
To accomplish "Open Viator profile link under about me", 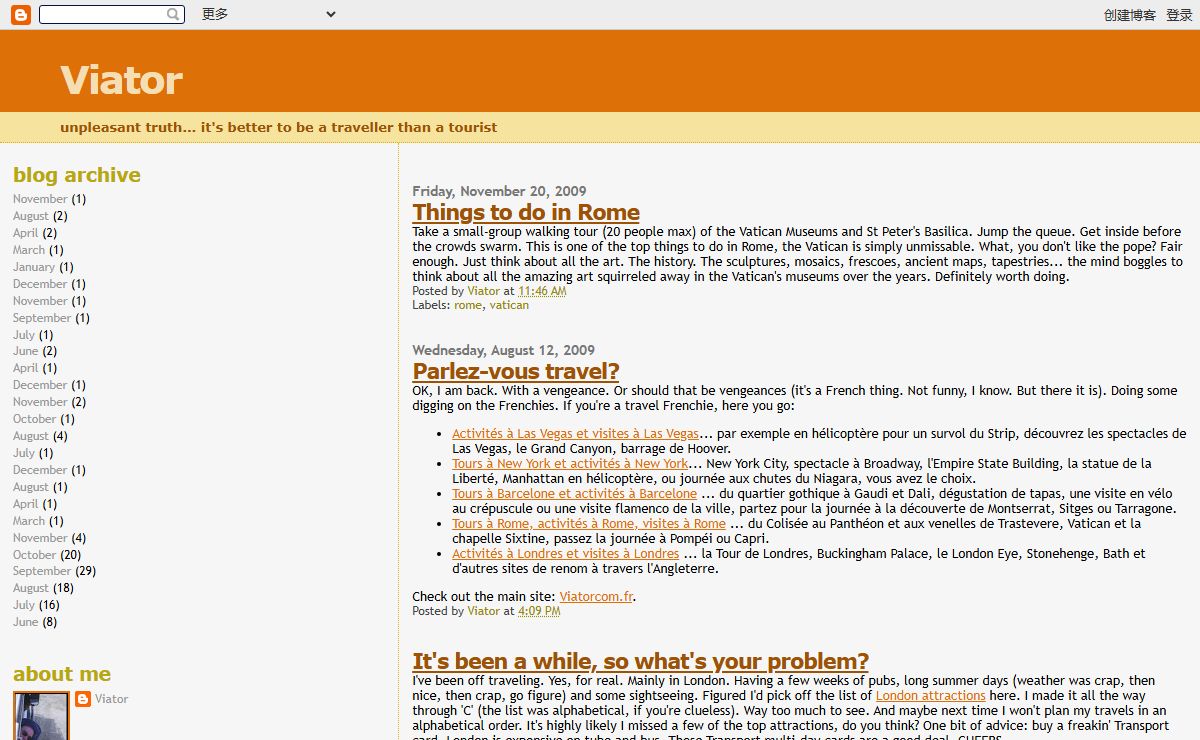I will pos(112,699).
